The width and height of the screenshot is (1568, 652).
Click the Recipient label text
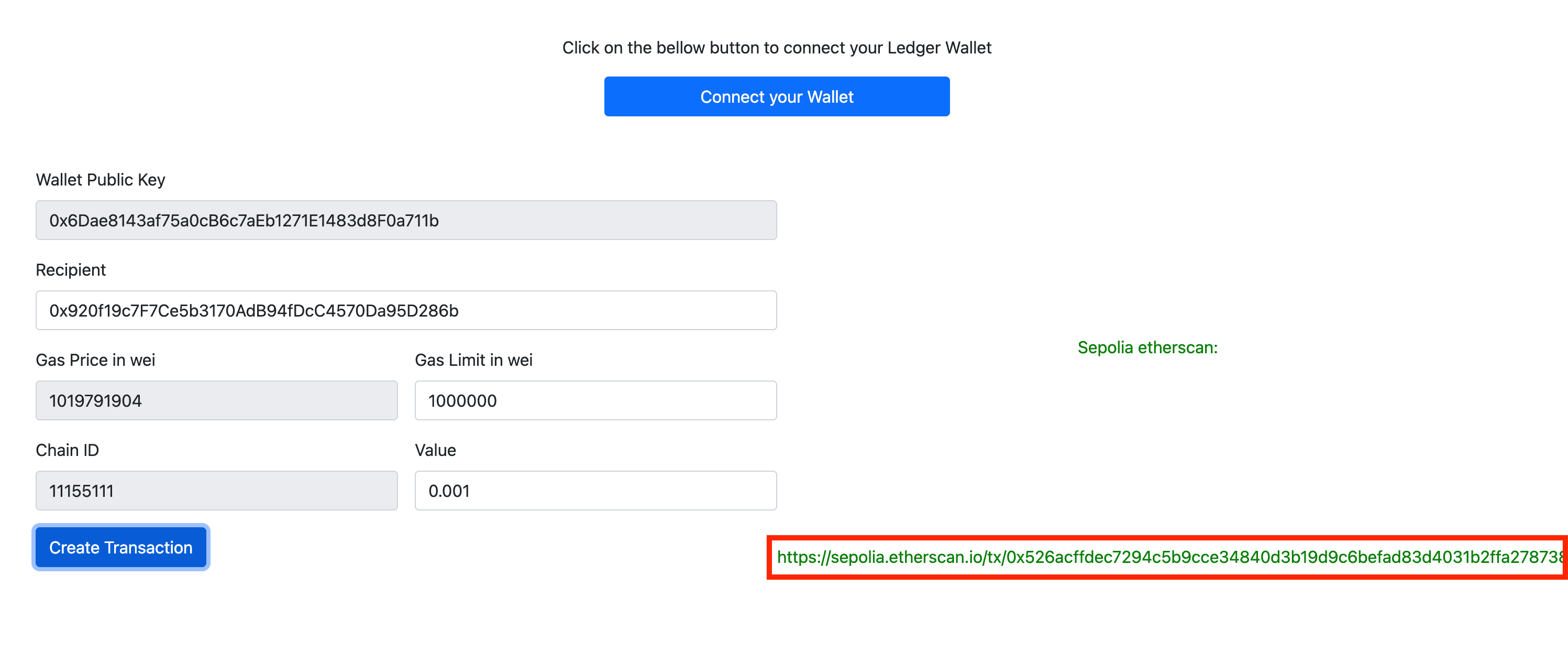click(71, 269)
